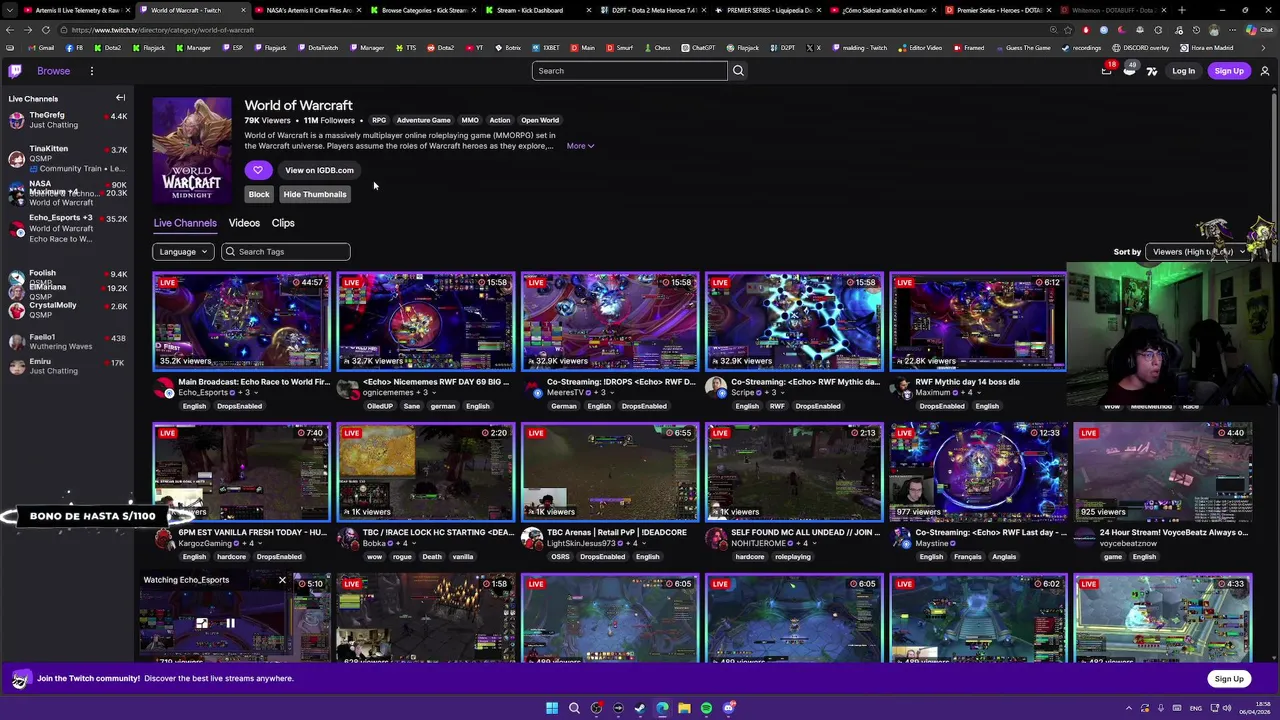Click the DropsEnabled tag under Echo_Esports
1280x720 pixels.
(x=239, y=406)
